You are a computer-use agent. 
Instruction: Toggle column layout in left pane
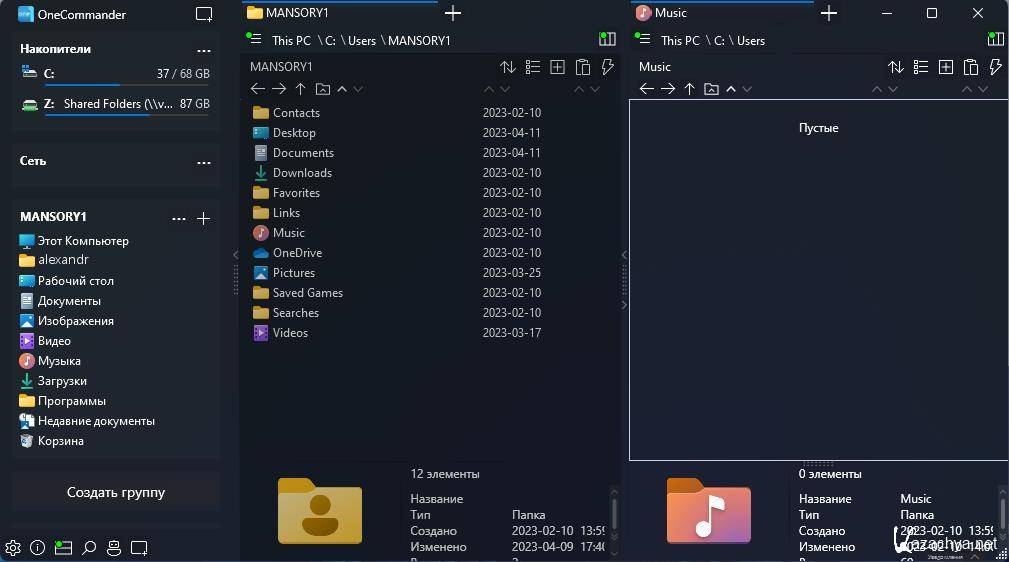607,40
